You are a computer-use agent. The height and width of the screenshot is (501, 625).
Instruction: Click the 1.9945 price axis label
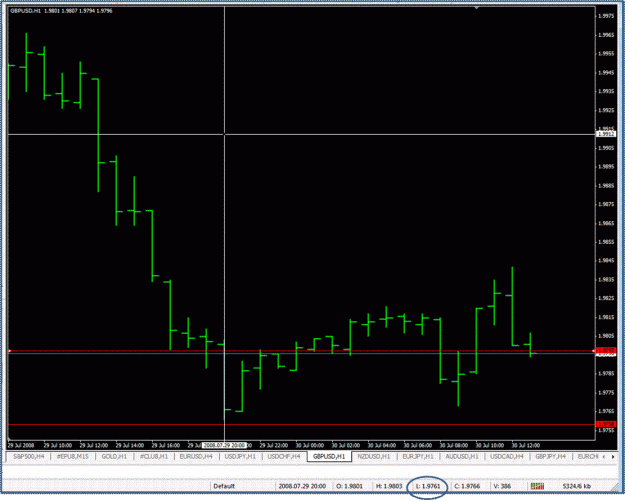point(606,73)
